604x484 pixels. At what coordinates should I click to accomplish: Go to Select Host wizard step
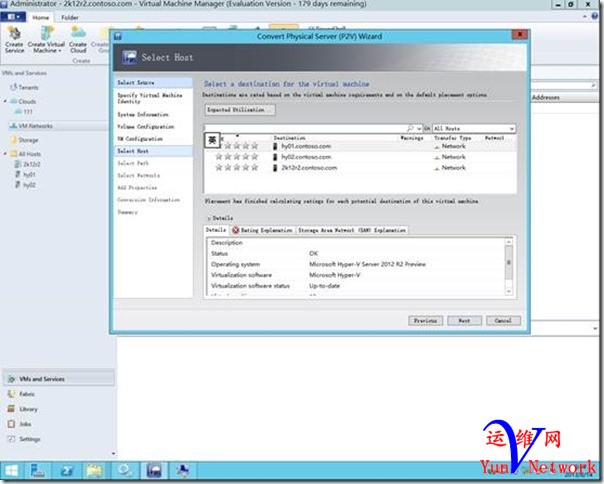pos(153,151)
